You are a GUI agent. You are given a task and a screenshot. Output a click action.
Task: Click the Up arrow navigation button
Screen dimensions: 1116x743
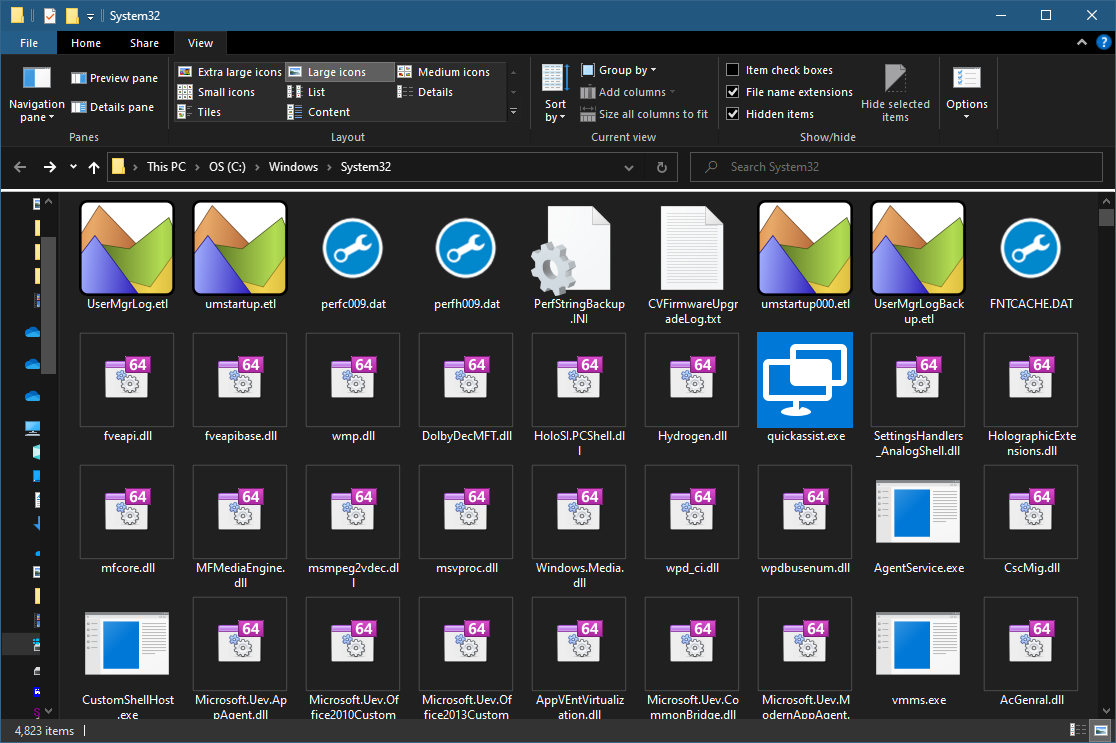pyautogui.click(x=94, y=167)
